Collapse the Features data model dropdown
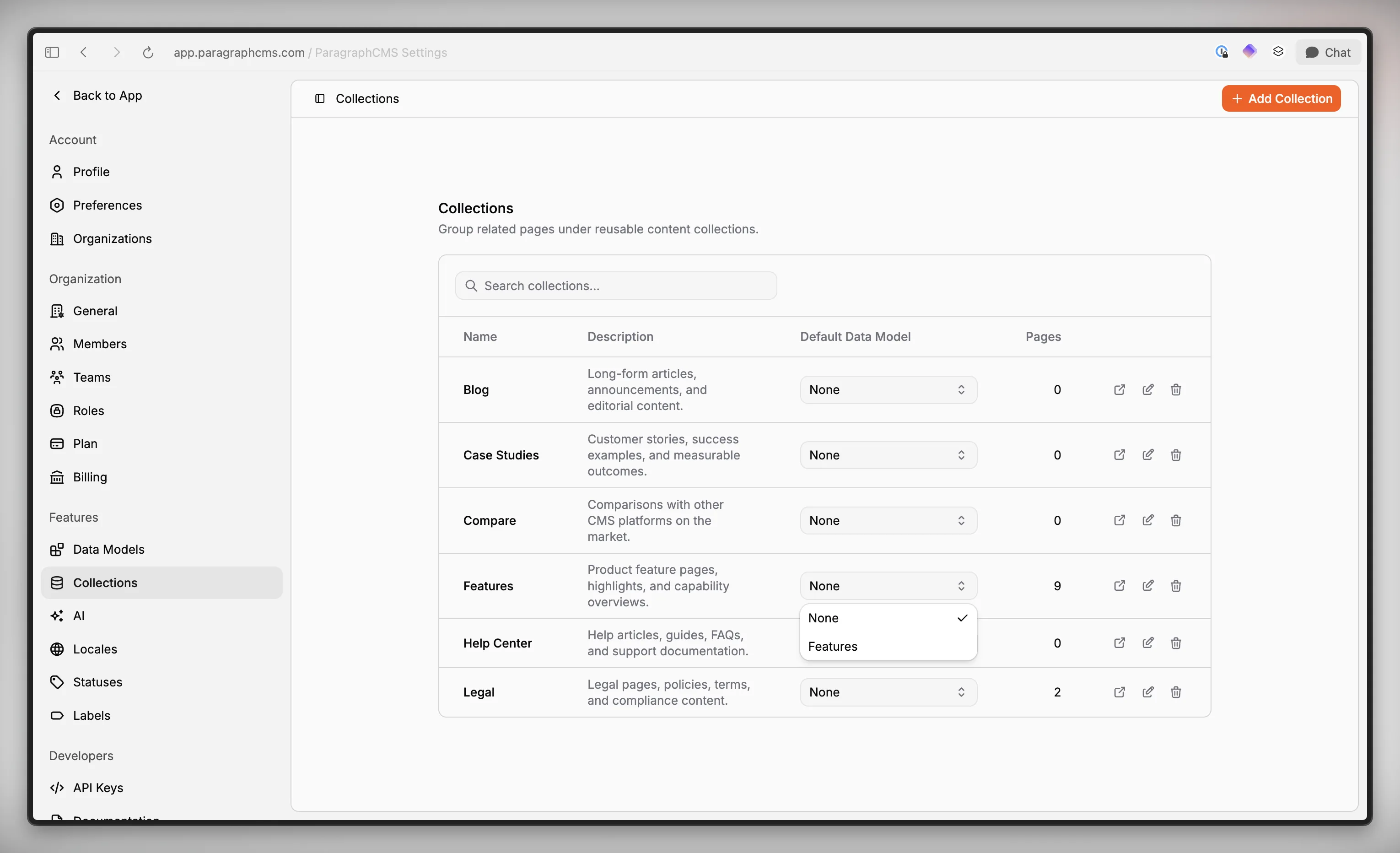 888,586
